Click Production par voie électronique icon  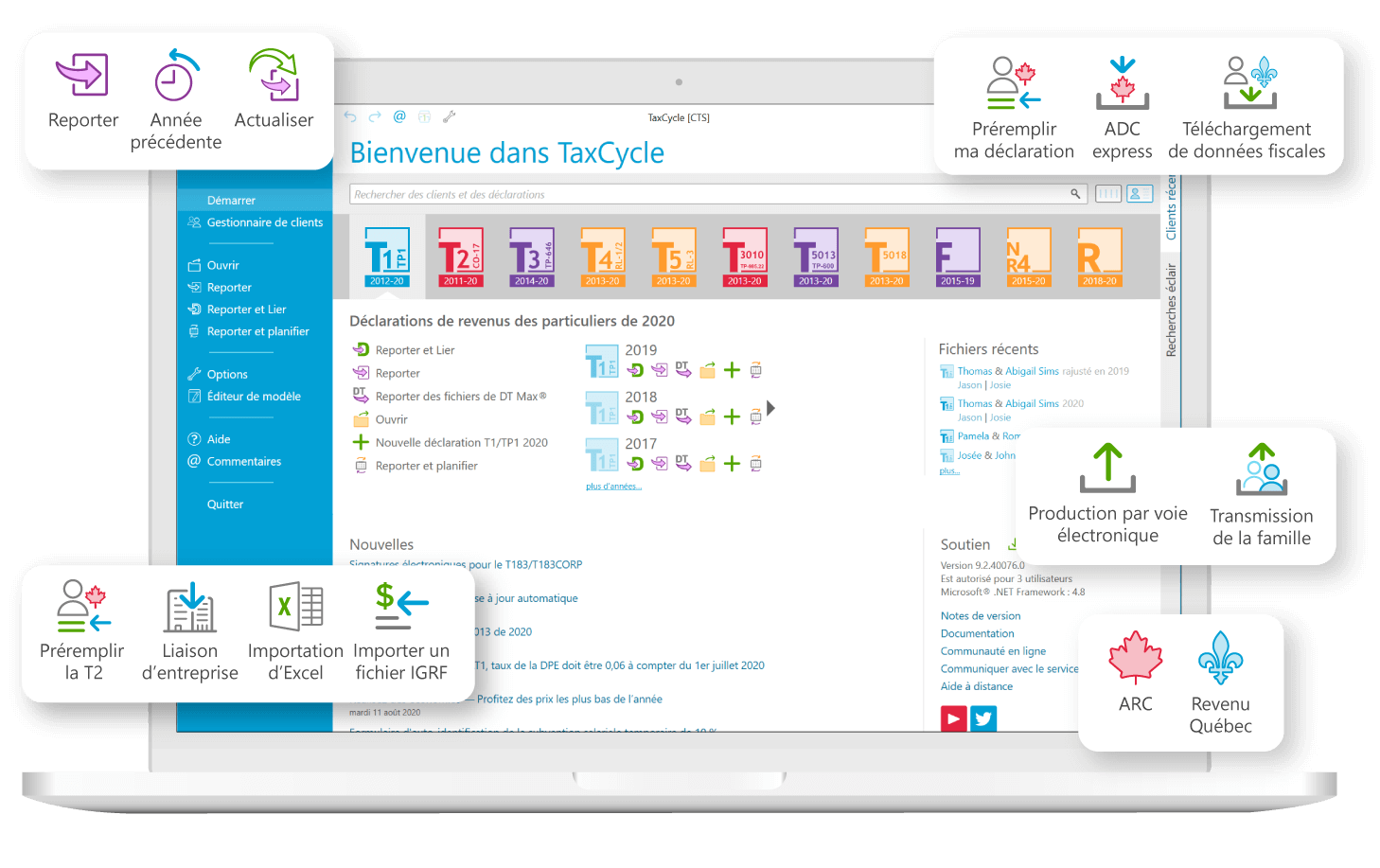pos(1107,468)
